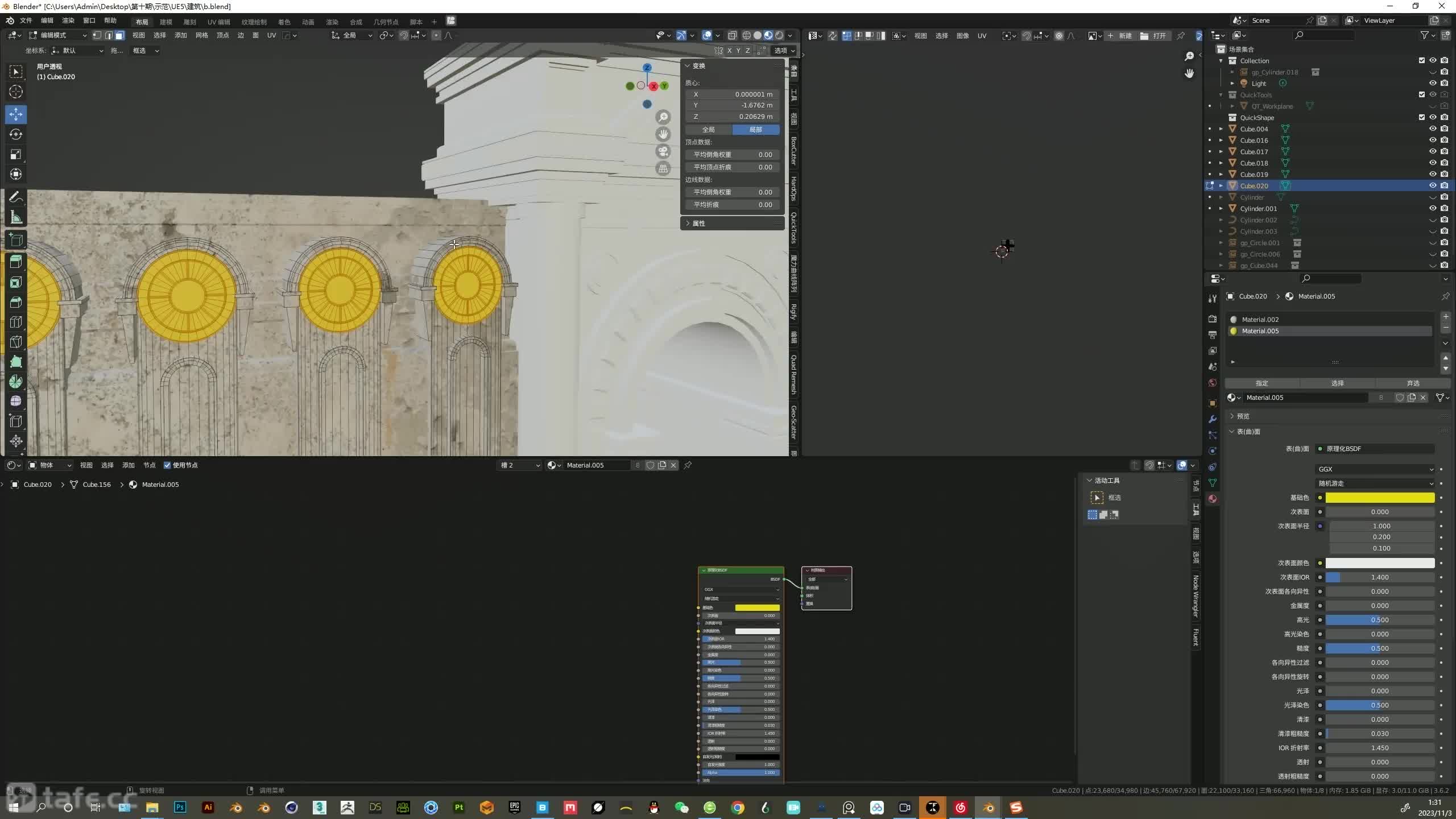This screenshot has height=819, width=1456.
Task: Click the Subsurface Color white swatch
Action: coord(1380,563)
